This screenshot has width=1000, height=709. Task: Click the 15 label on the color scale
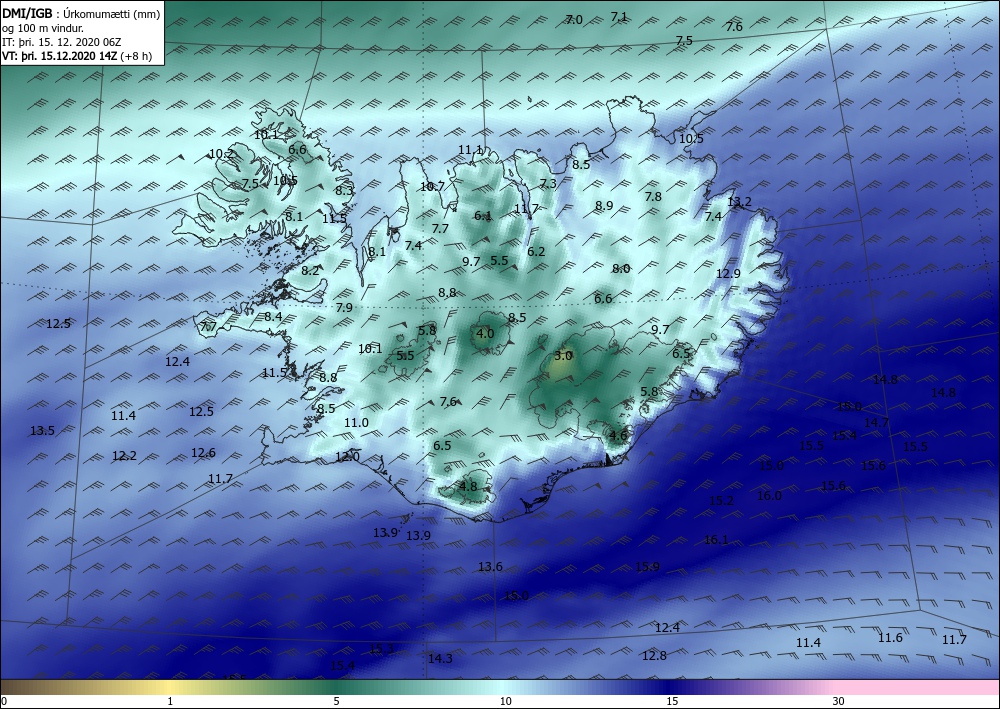672,702
